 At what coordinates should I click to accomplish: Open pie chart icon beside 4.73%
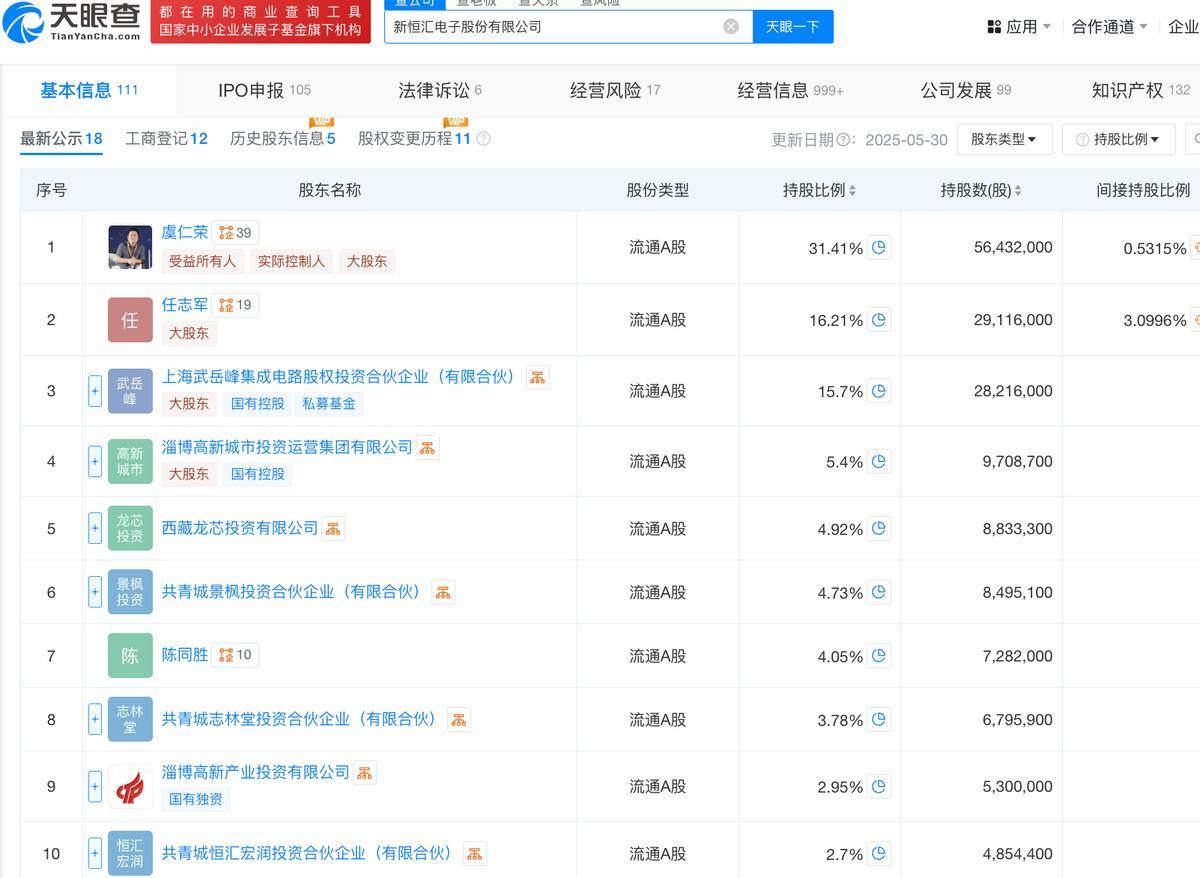click(879, 593)
